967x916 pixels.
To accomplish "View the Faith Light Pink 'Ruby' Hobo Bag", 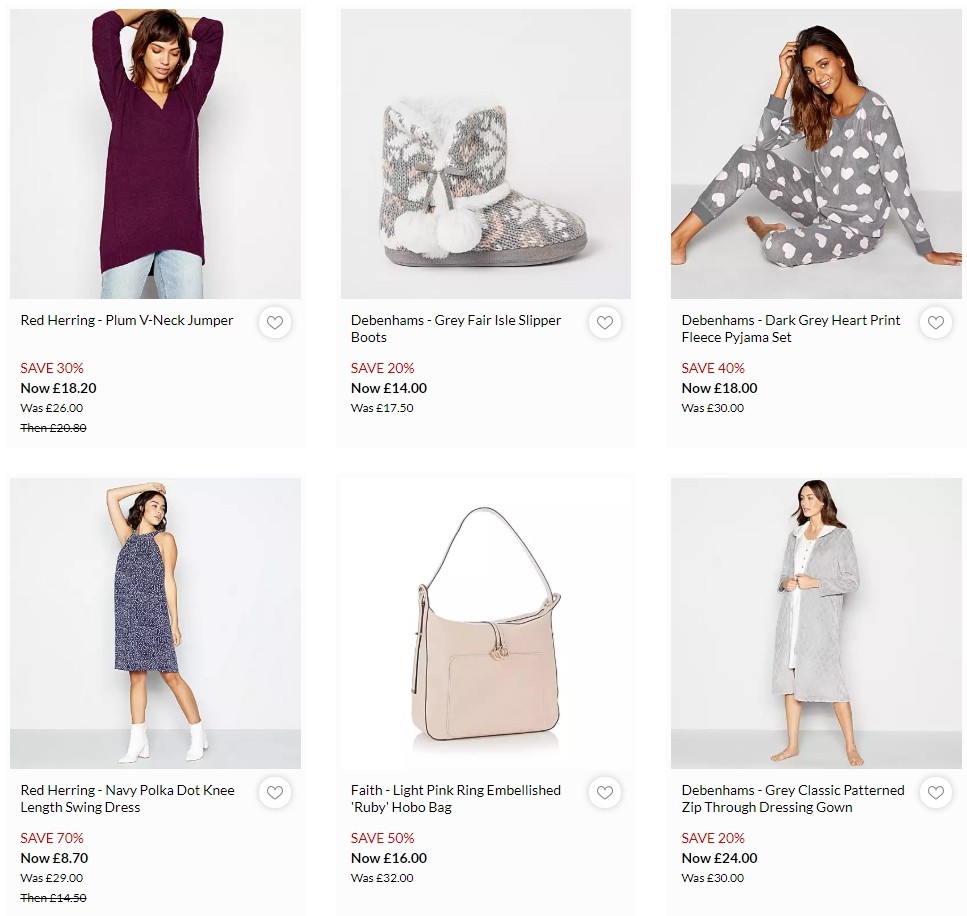I will point(455,798).
